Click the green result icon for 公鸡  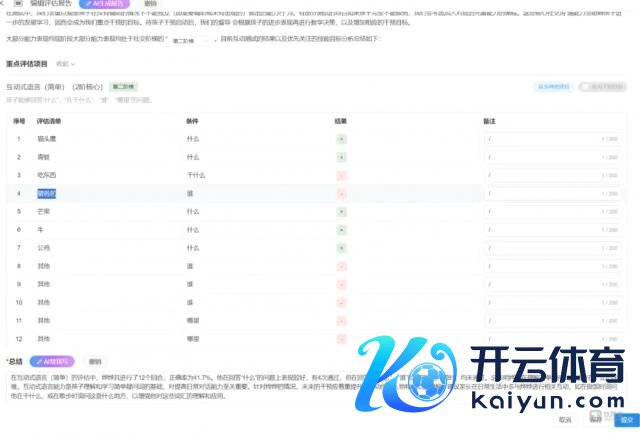[x=342, y=248]
